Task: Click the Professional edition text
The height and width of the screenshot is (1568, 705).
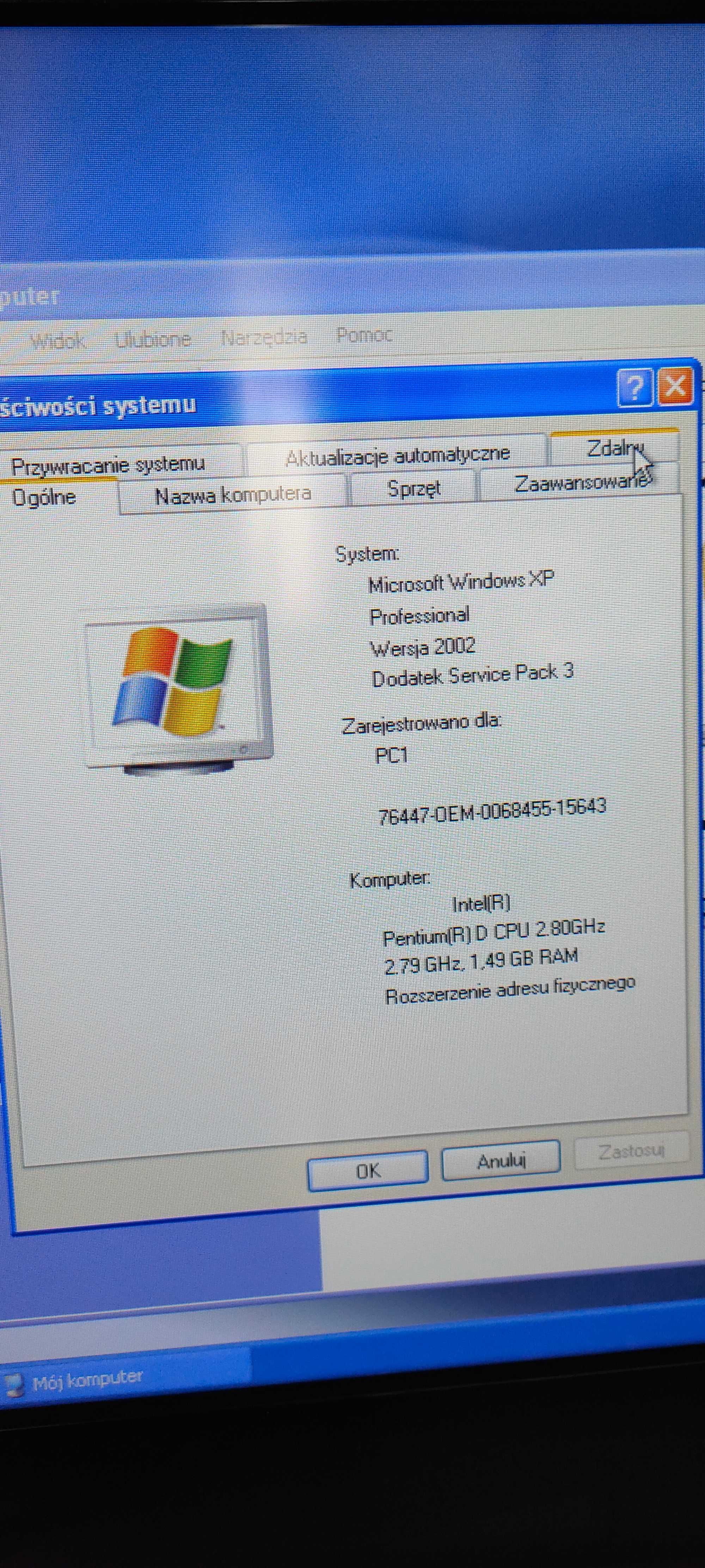Action: 420,616
